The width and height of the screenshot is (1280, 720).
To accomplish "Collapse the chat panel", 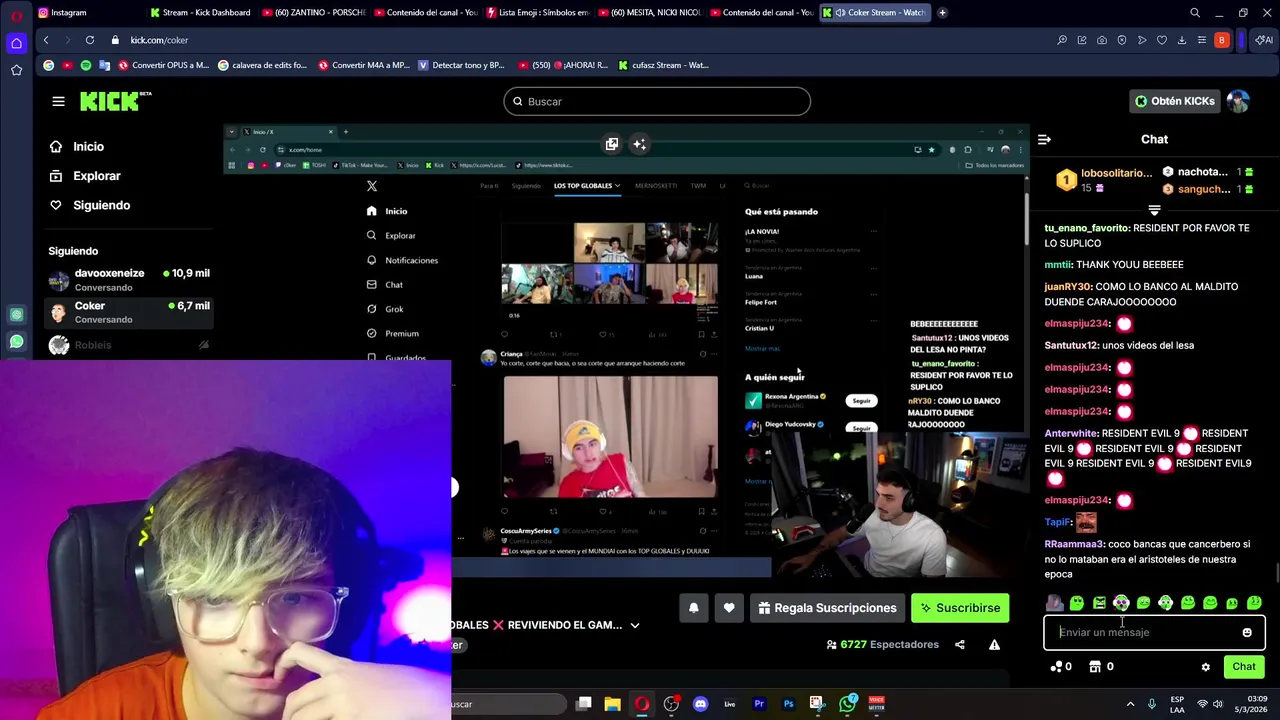I will click(x=1044, y=140).
